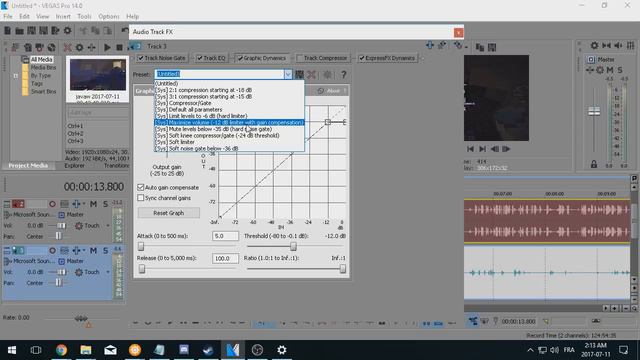Viewport: 640px width, 360px height.
Task: Select Maximize volume -12 dB limiter preset
Action: pyautogui.click(x=229, y=122)
